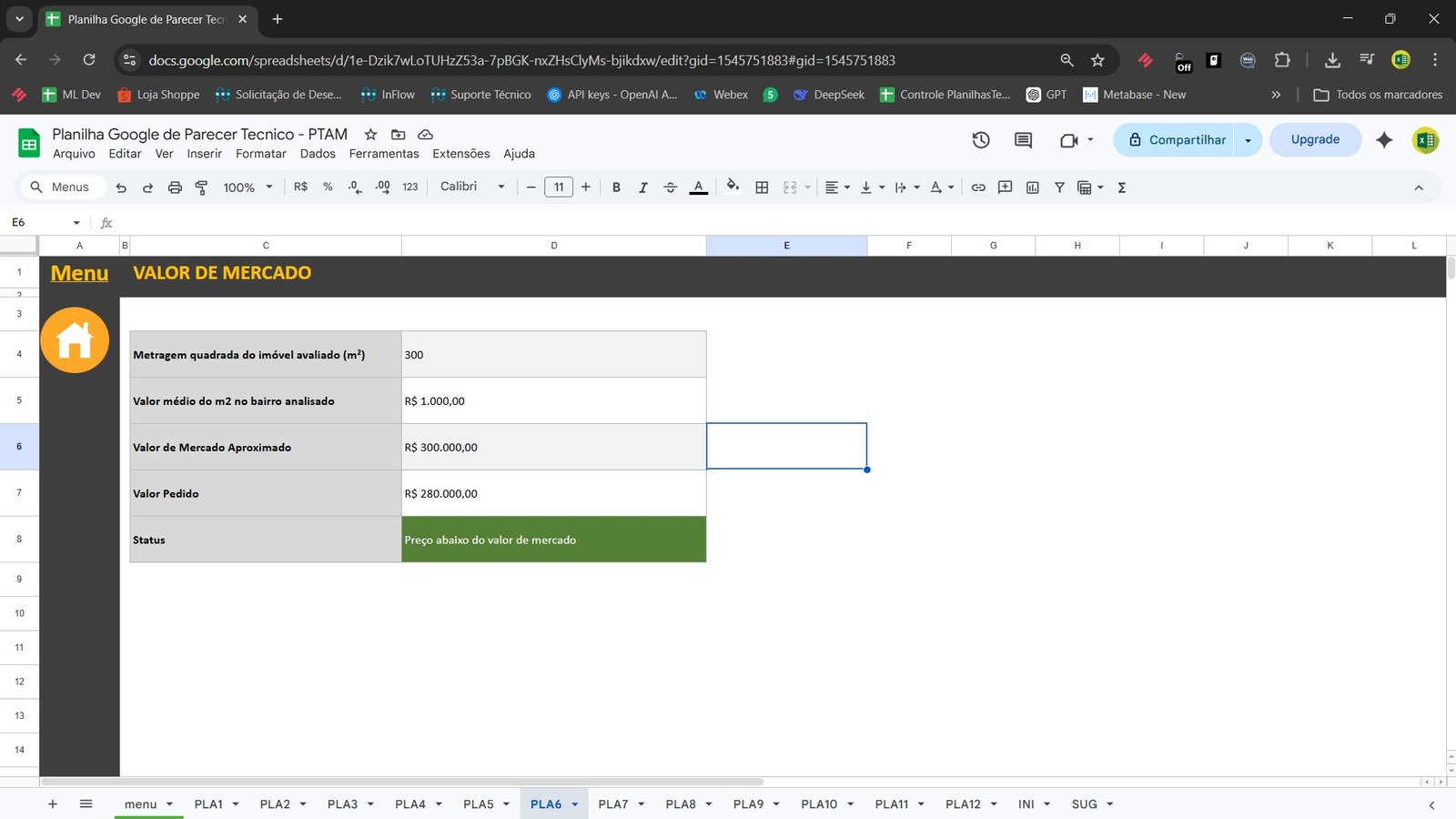Image resolution: width=1456 pixels, height=819 pixels.
Task: Click the Menu hyperlink in cell A1
Action: (x=78, y=272)
